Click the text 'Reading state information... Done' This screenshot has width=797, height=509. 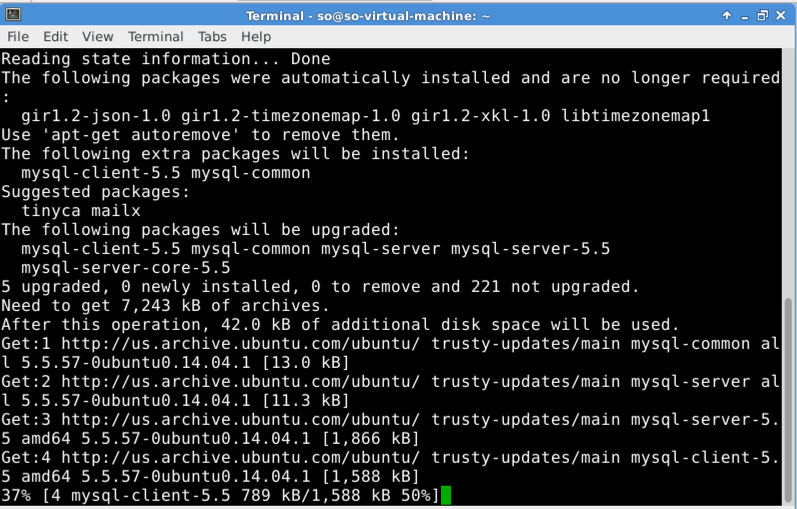[166, 59]
